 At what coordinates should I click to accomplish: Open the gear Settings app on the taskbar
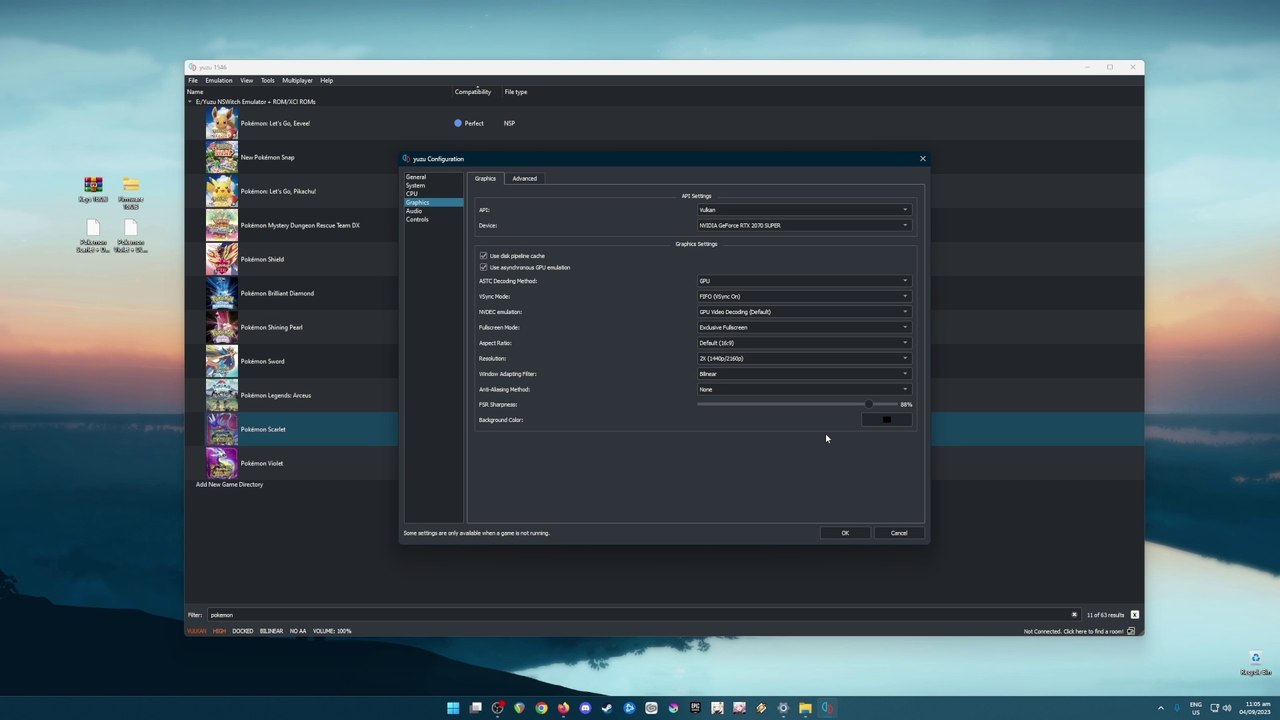tap(783, 708)
